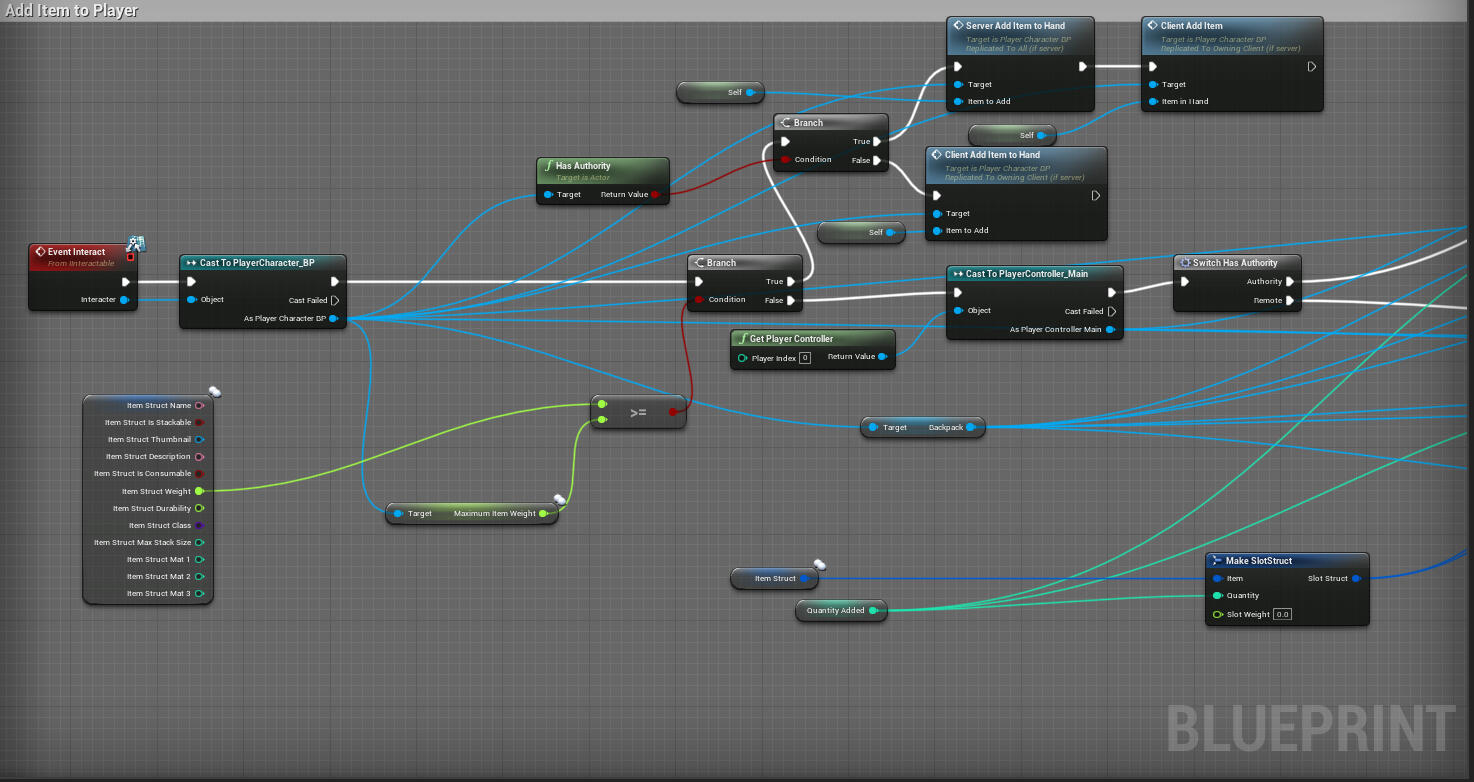1474x782 pixels.
Task: Click the Interacter pin on Event Interact
Action: pos(124,300)
